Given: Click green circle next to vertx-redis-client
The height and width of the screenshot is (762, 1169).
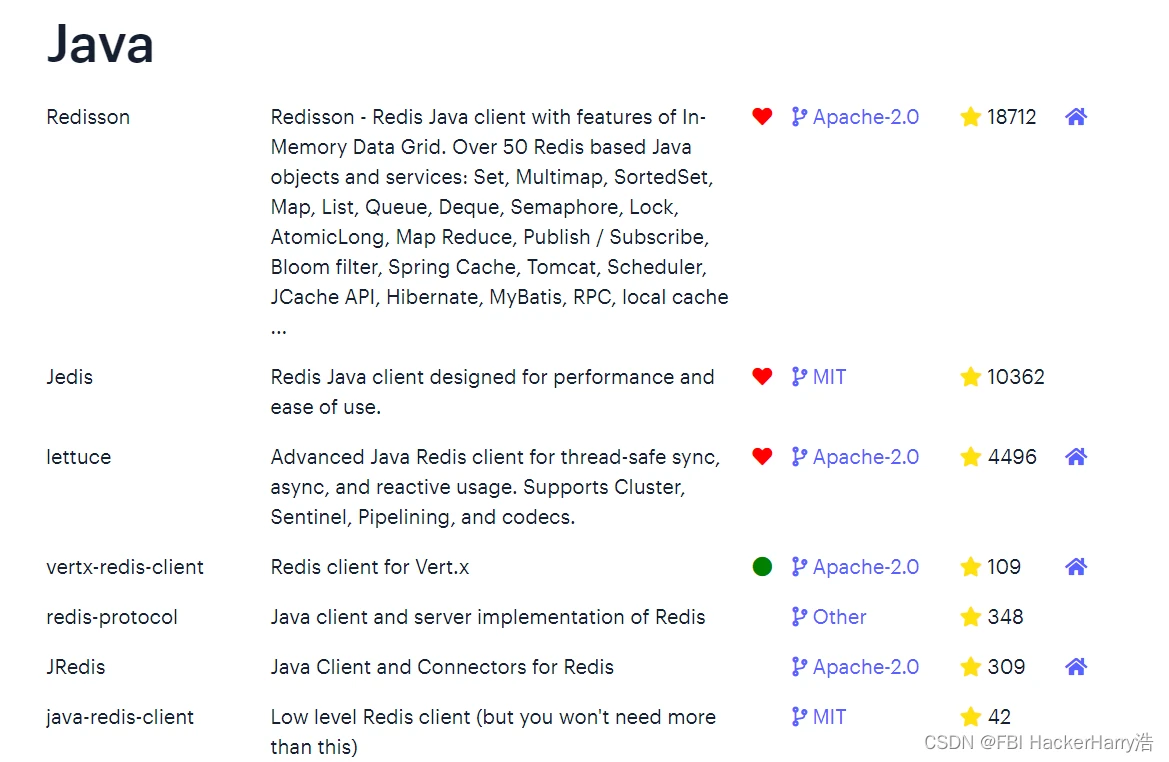Looking at the screenshot, I should pos(762,567).
